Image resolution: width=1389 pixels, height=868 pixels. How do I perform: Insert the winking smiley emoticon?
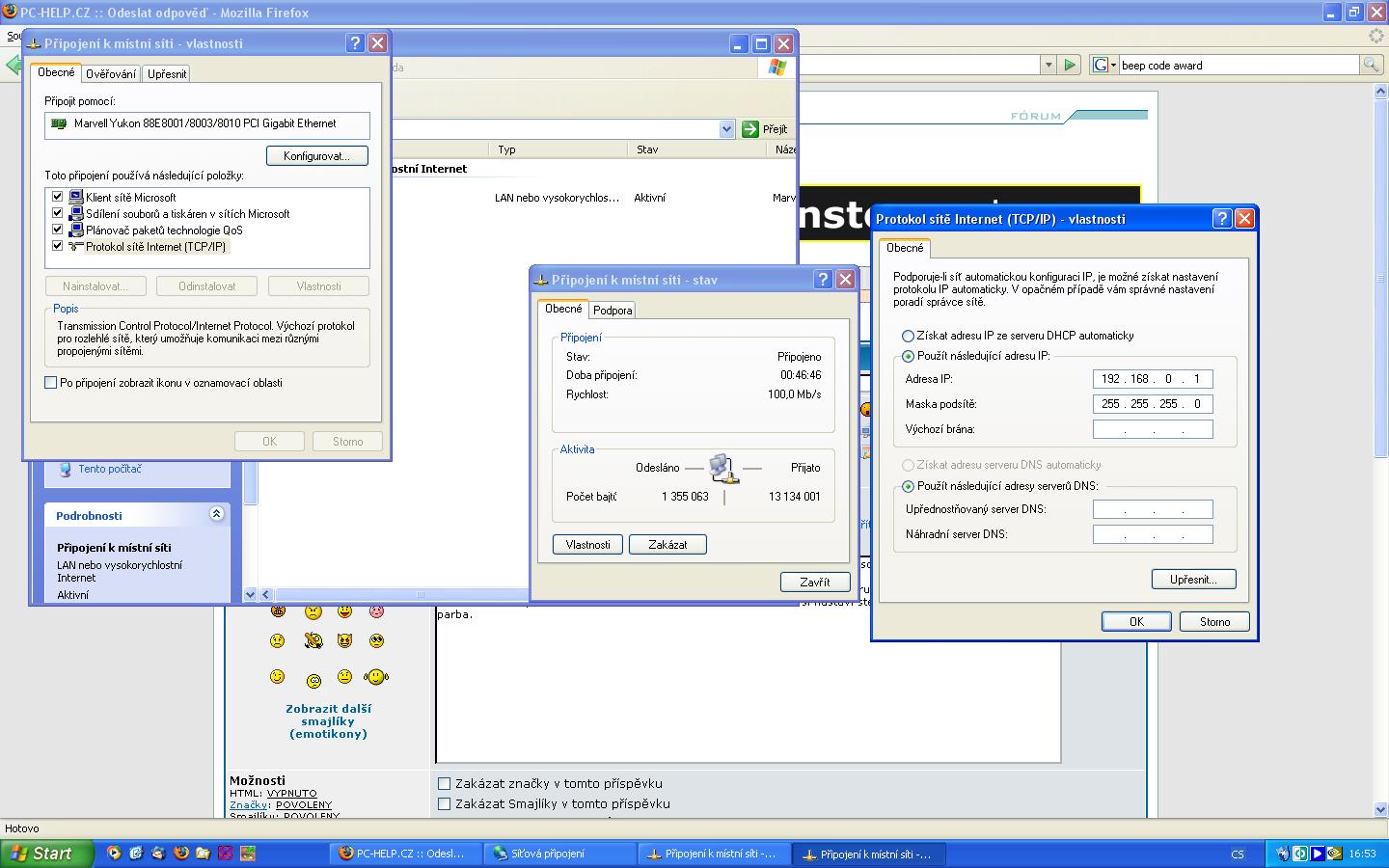(x=277, y=677)
